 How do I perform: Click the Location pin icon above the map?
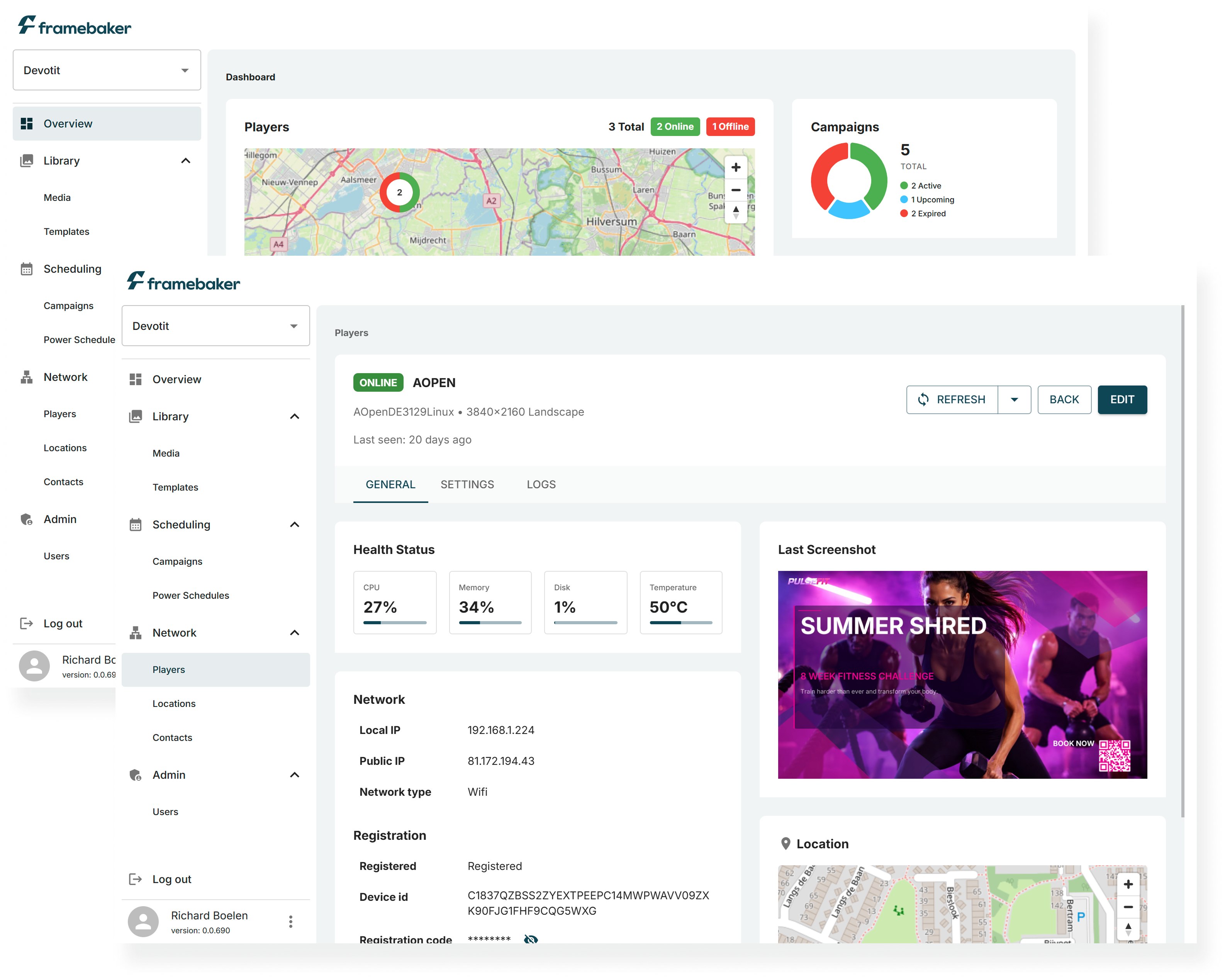coord(786,844)
